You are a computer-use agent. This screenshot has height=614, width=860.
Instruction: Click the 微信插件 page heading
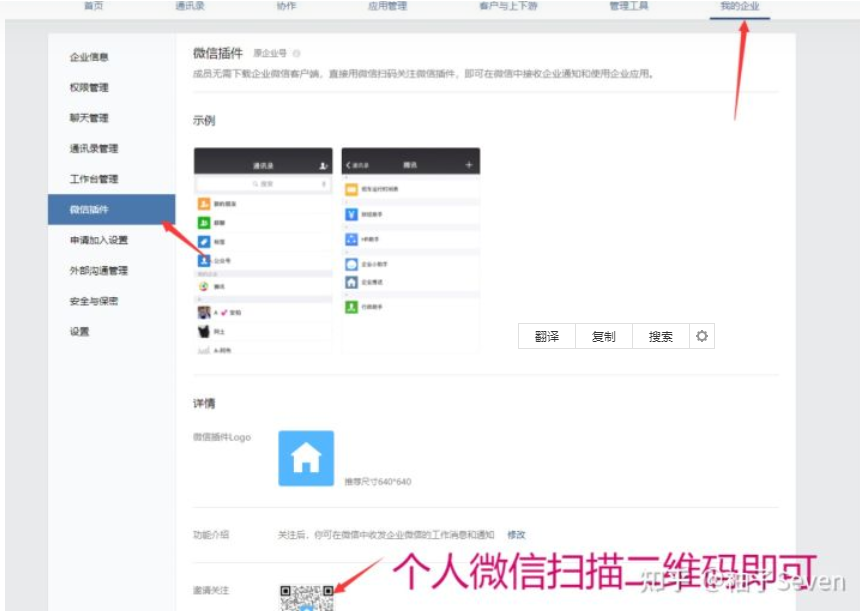[218, 53]
